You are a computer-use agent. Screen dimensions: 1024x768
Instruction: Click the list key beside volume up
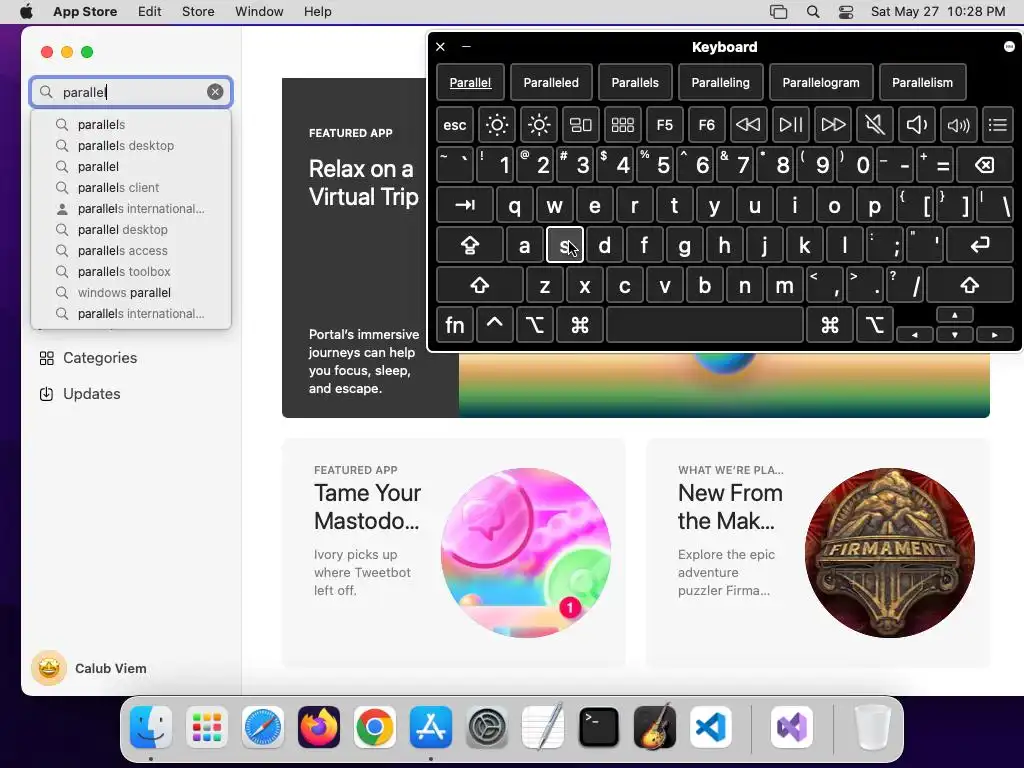[x=998, y=125]
